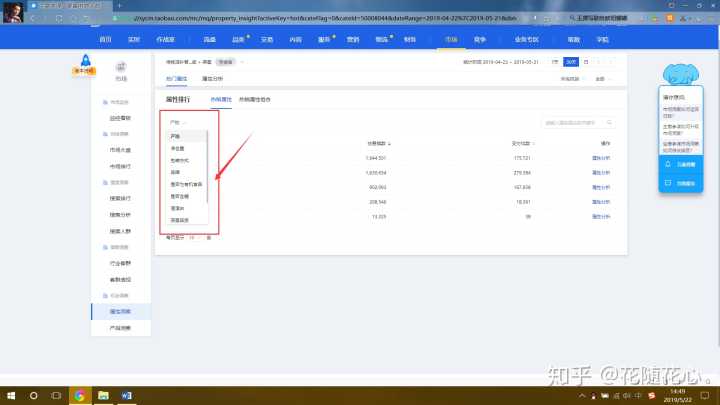
Task: Open 属性分析 link in the last table row
Action: click(x=601, y=216)
